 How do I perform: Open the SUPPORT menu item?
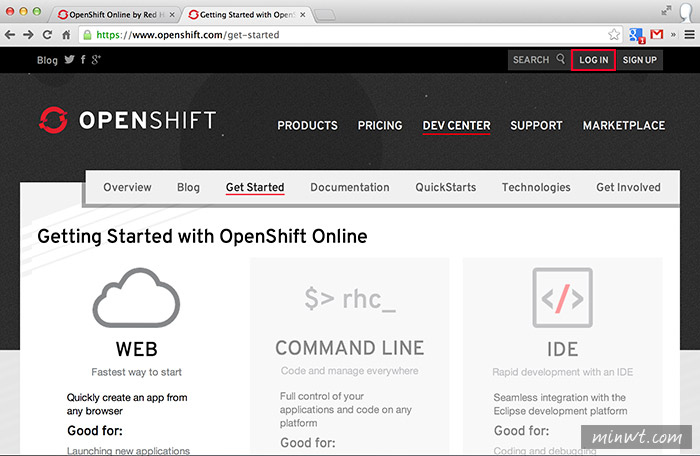pos(536,126)
